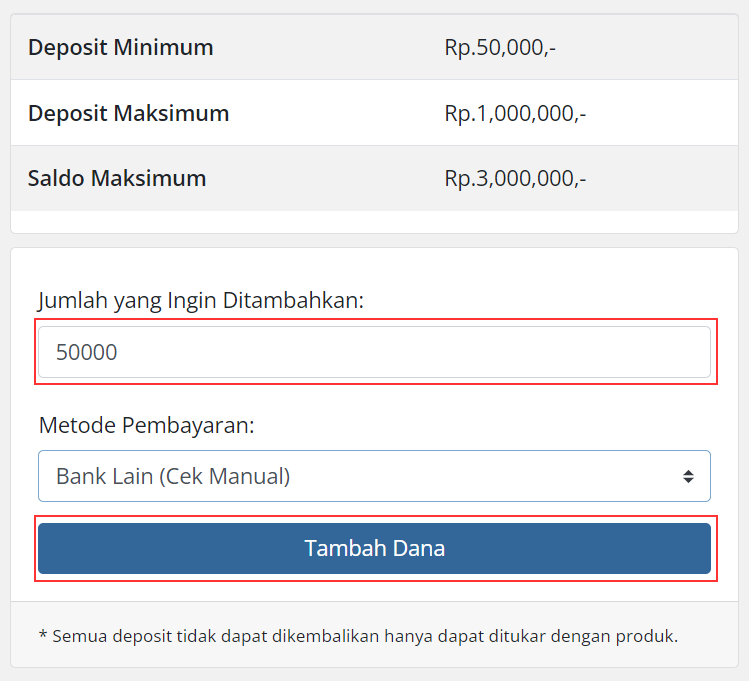Open the Metode Pembayaran dropdown
749x681 pixels.
point(374,476)
